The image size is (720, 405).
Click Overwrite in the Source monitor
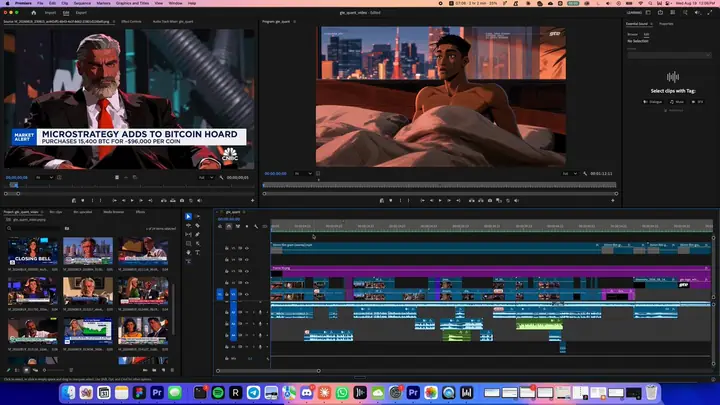[x=173, y=201]
